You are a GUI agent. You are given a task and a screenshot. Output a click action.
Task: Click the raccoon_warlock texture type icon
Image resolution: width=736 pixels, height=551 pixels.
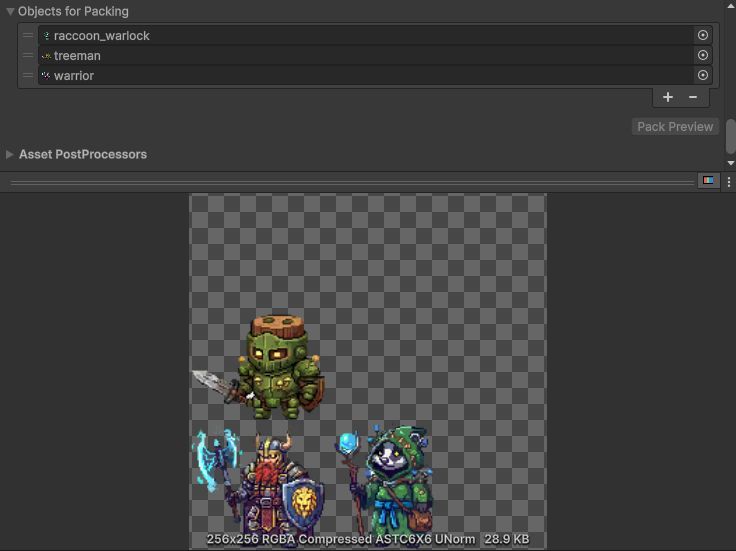(x=46, y=35)
